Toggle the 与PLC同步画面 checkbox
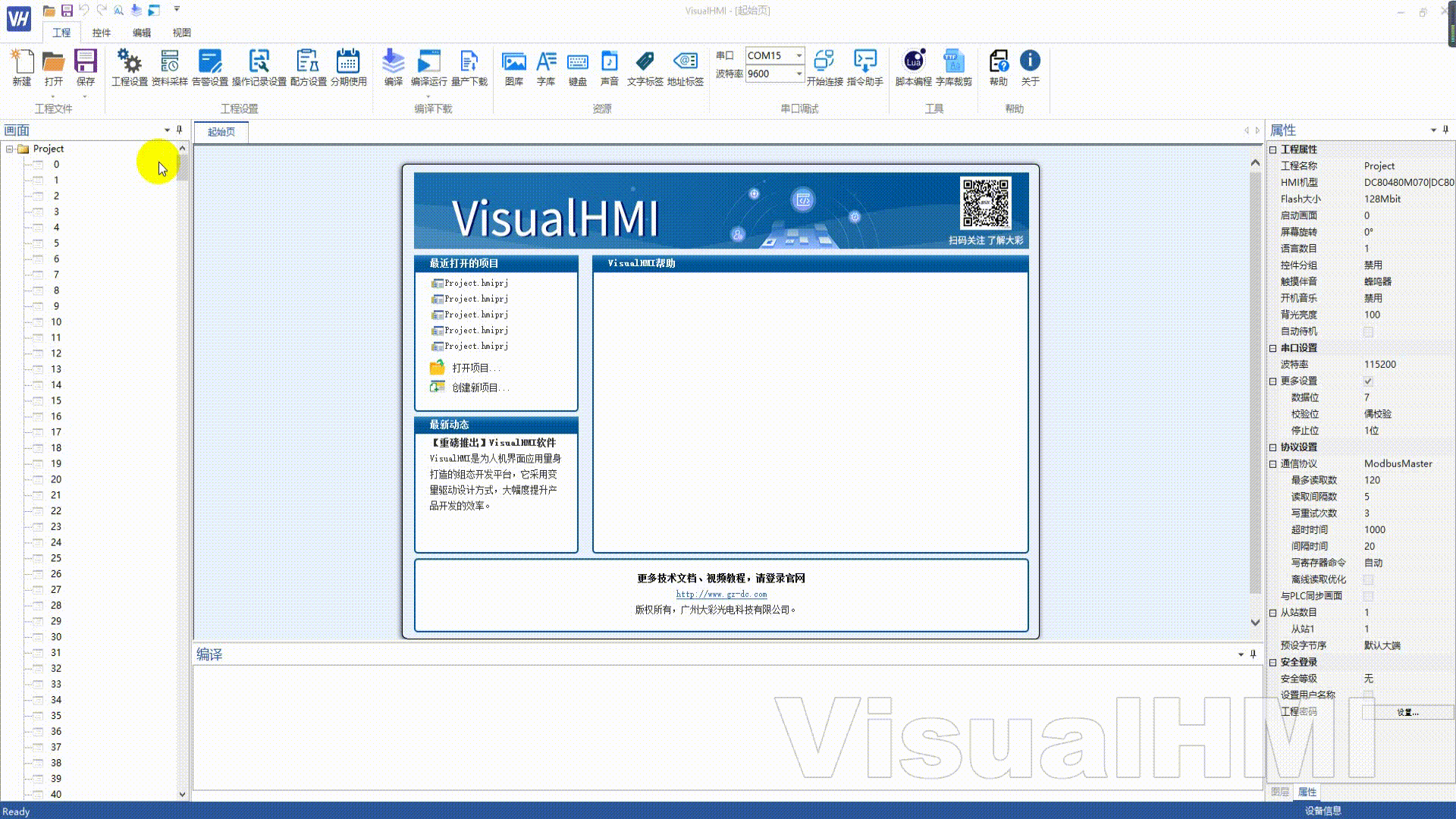The width and height of the screenshot is (1456, 819). [x=1368, y=597]
